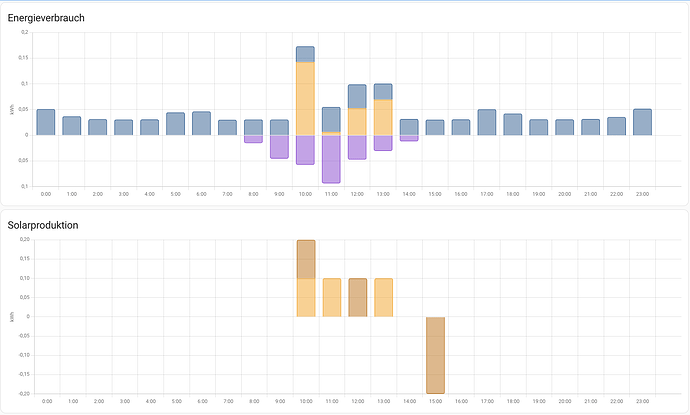This screenshot has height=415, width=690.
Task: Click the purple 9:00 segment in Energieverbrauch
Action: tap(279, 147)
